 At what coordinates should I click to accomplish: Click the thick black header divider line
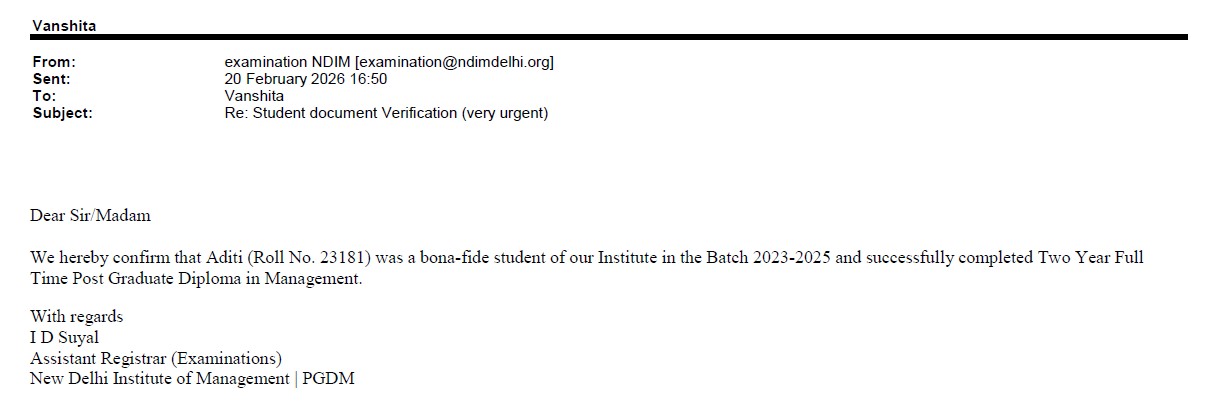point(609,37)
